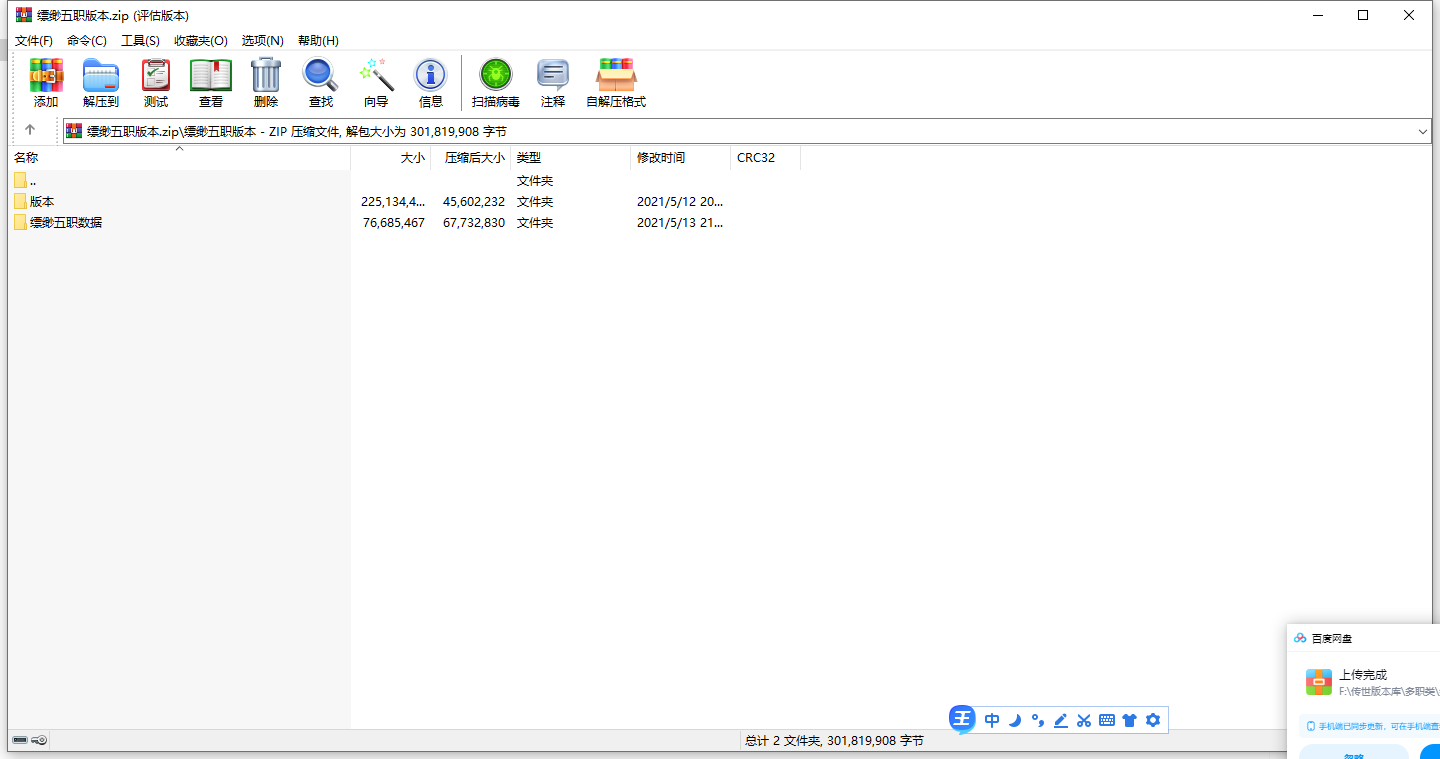Open the 文件(F) menu

[34, 41]
